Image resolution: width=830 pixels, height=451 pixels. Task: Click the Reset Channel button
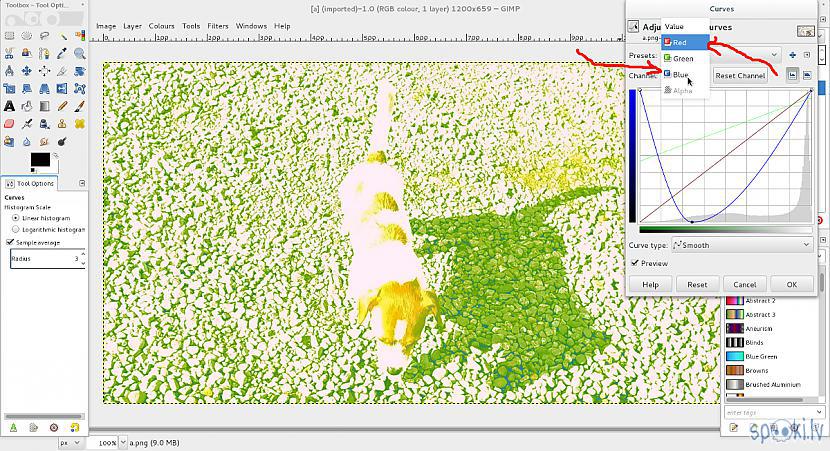(740, 76)
